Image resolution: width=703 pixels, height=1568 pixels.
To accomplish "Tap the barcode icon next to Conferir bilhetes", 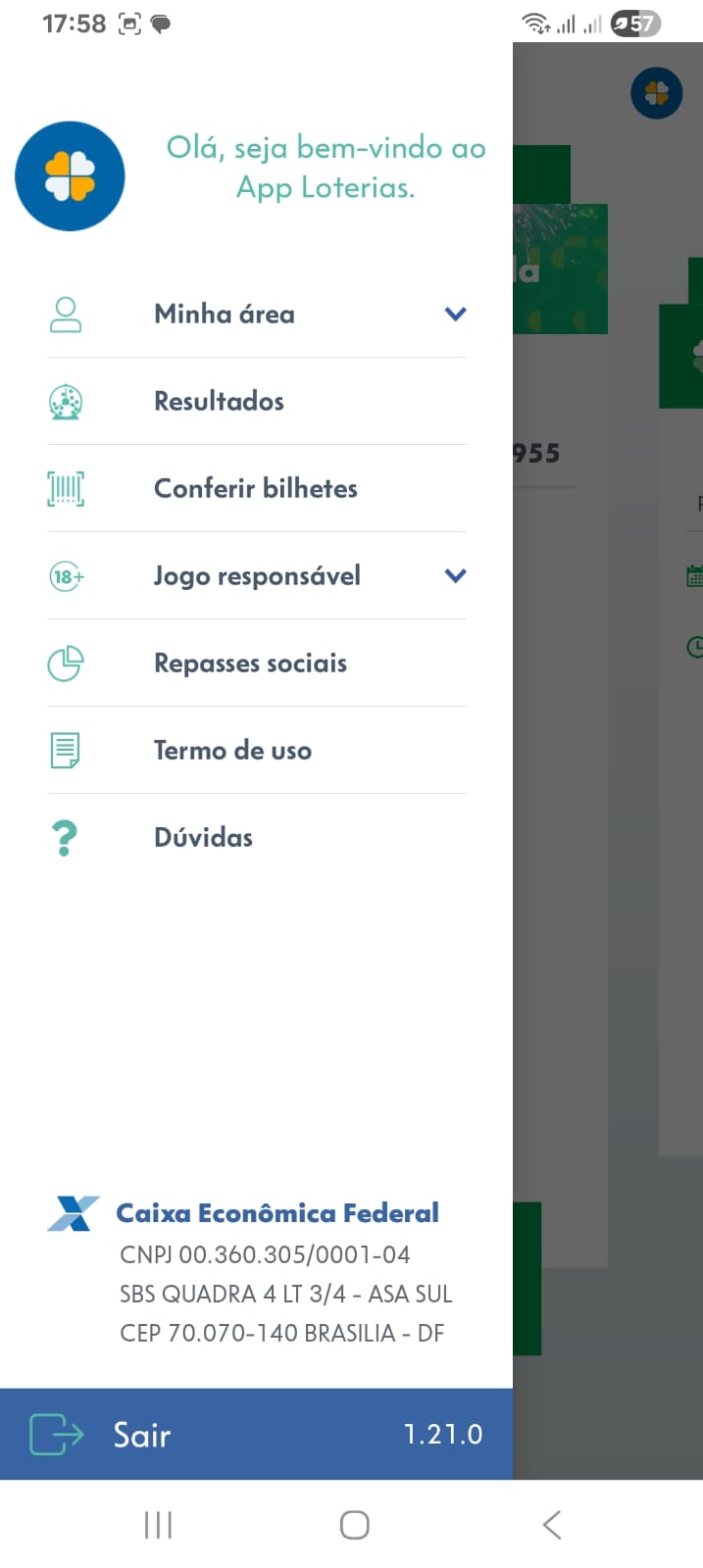I will point(65,488).
